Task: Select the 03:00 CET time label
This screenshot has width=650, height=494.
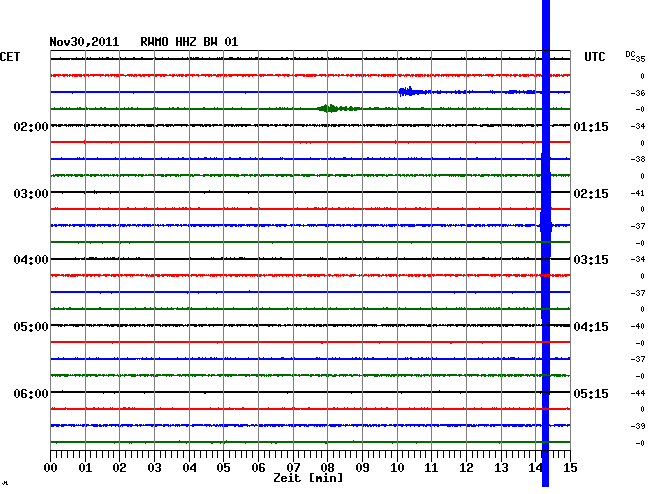Action: point(31,194)
